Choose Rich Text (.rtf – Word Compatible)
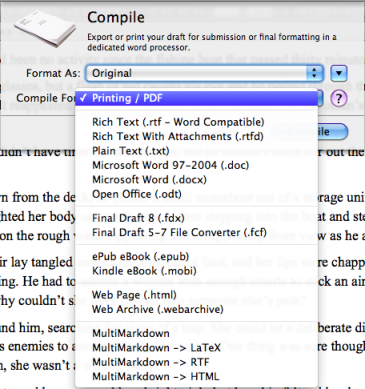The width and height of the screenshot is (365, 389). click(197, 122)
